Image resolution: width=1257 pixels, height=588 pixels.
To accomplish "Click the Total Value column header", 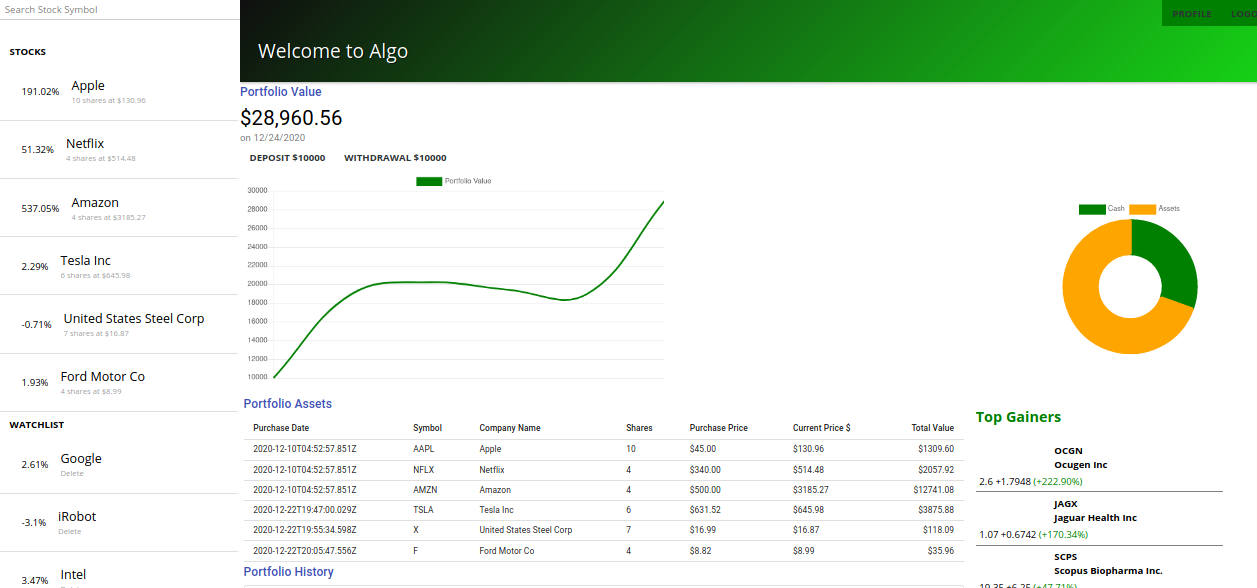I will [933, 428].
